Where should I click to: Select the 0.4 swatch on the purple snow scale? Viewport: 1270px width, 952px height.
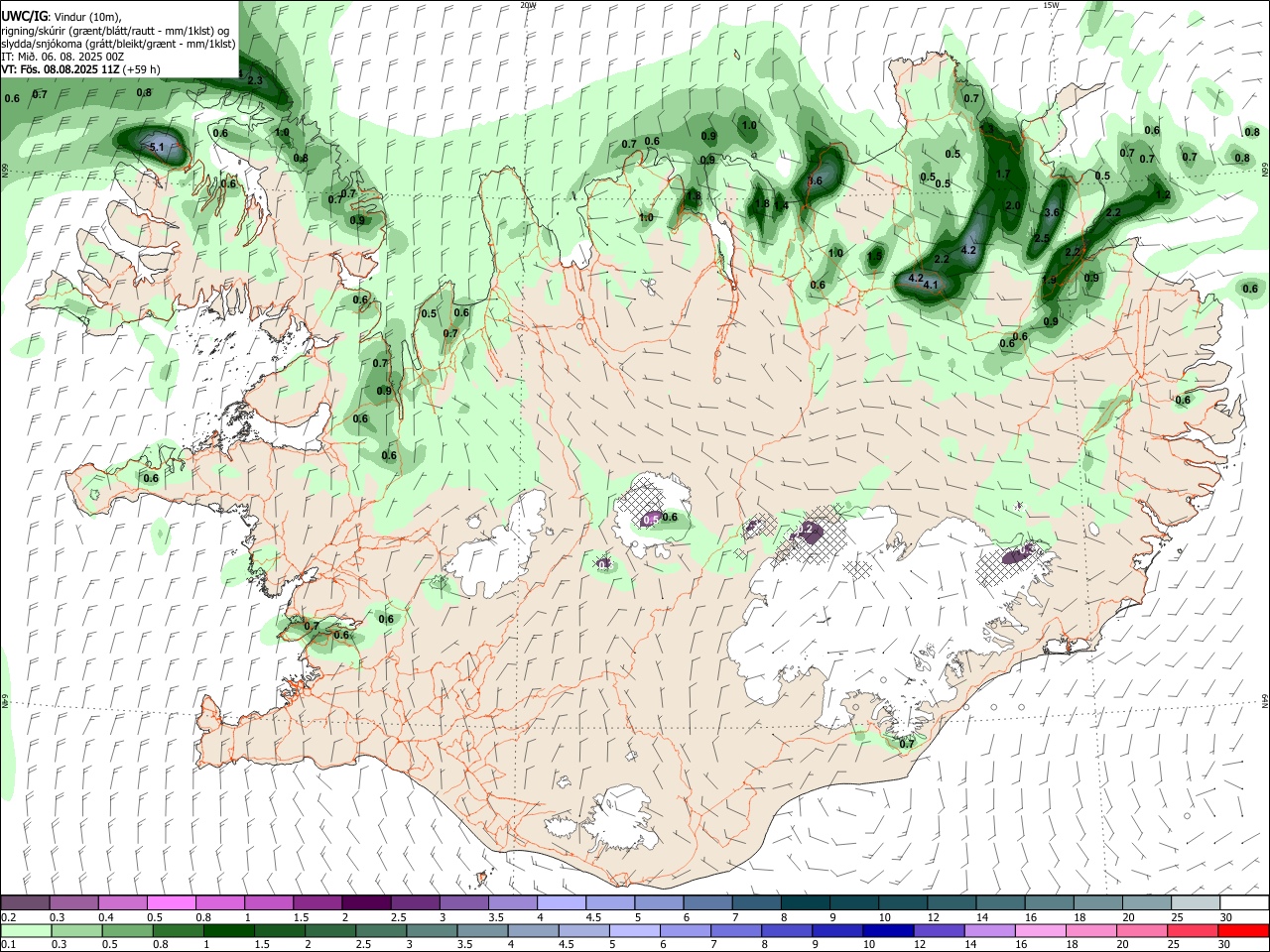[x=122, y=903]
